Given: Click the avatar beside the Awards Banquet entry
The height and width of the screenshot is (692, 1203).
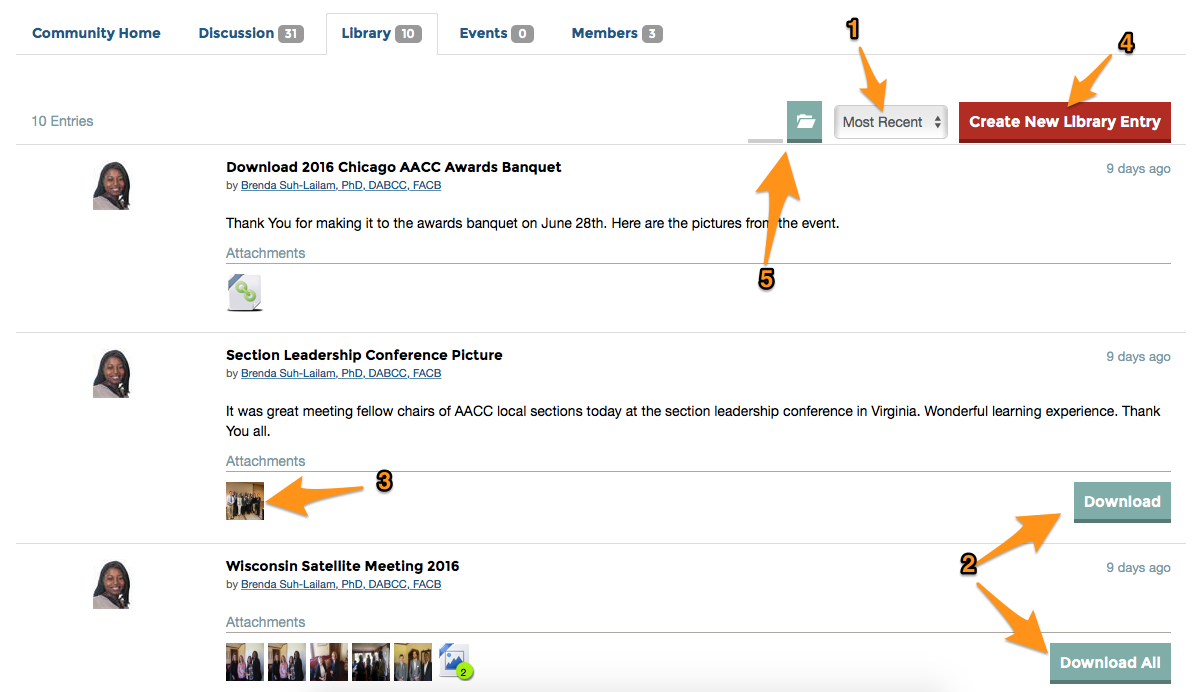Looking at the screenshot, I should tap(111, 186).
